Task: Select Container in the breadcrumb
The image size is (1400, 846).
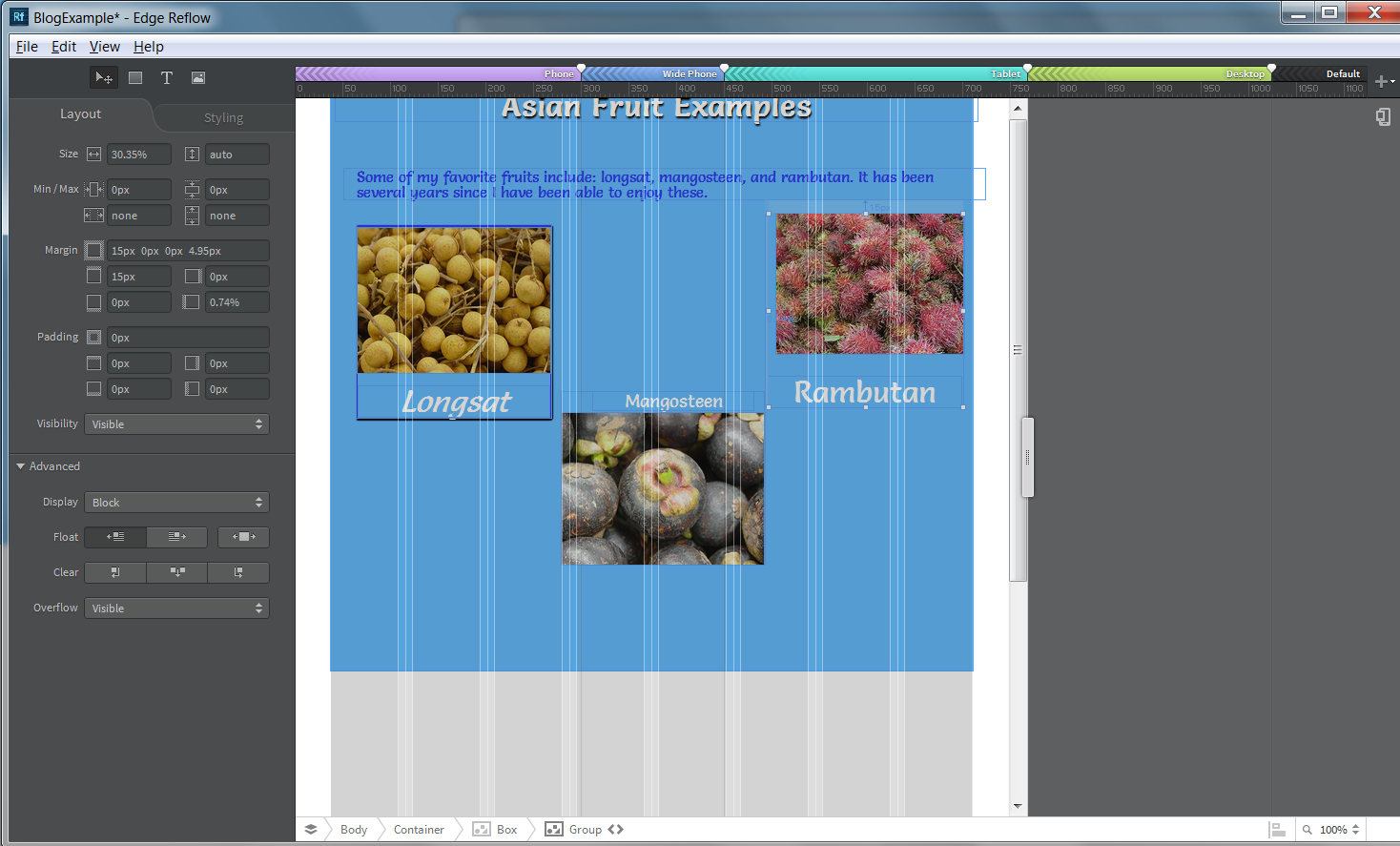Action: click(x=419, y=829)
